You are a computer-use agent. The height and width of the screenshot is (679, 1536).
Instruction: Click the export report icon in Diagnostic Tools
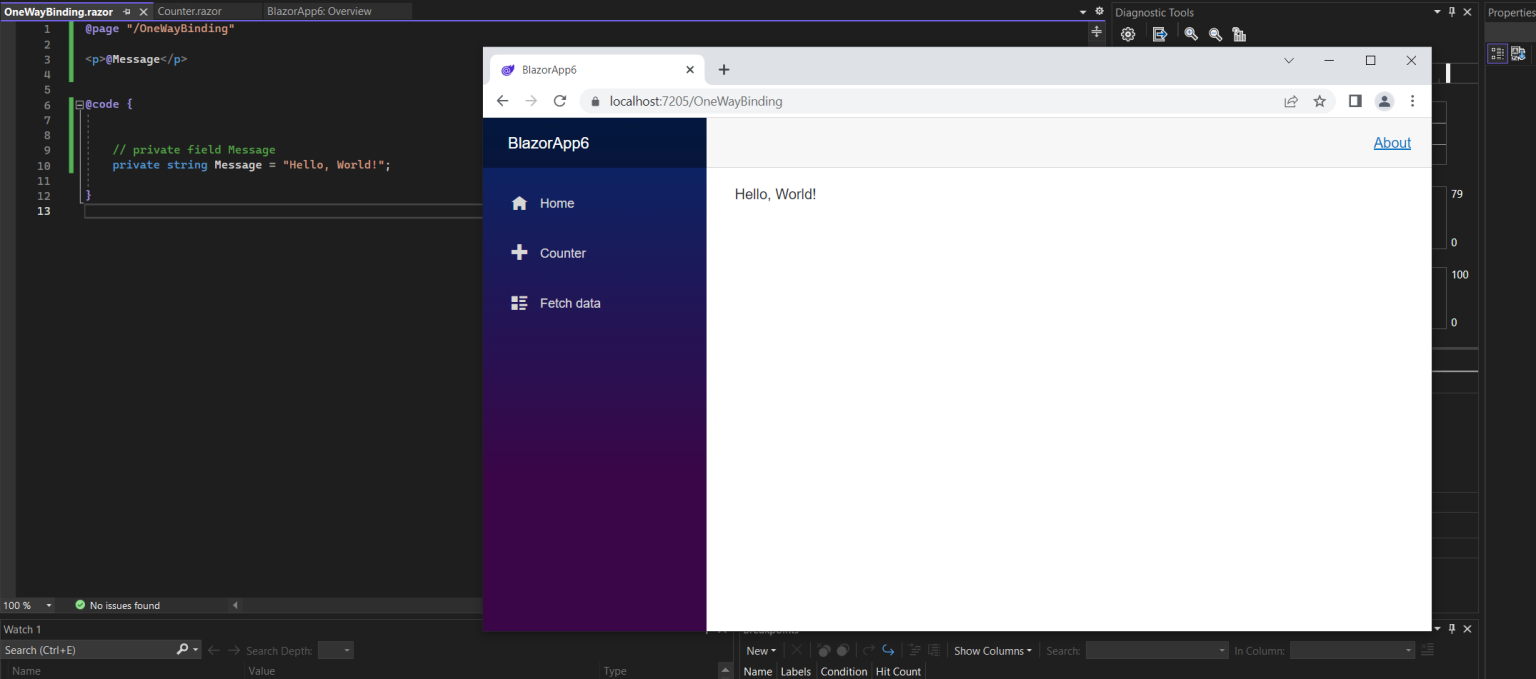(x=1159, y=33)
